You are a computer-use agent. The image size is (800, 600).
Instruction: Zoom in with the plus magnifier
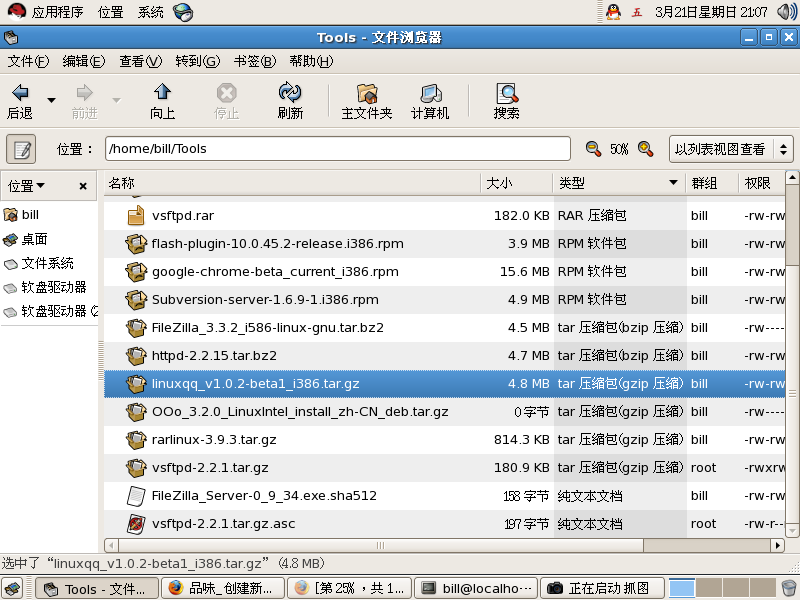645,149
